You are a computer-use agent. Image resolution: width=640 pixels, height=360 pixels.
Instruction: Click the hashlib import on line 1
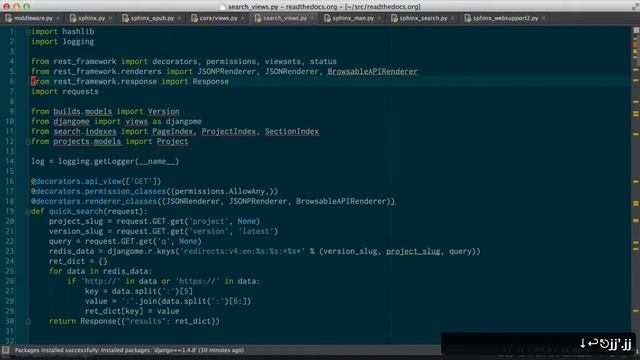78,31
